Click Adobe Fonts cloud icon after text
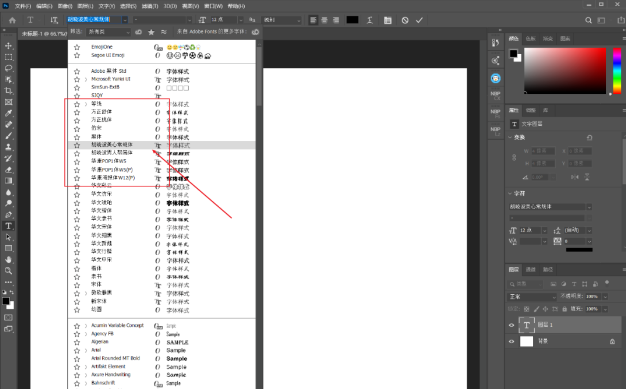The width and height of the screenshot is (626, 389). tap(256, 32)
